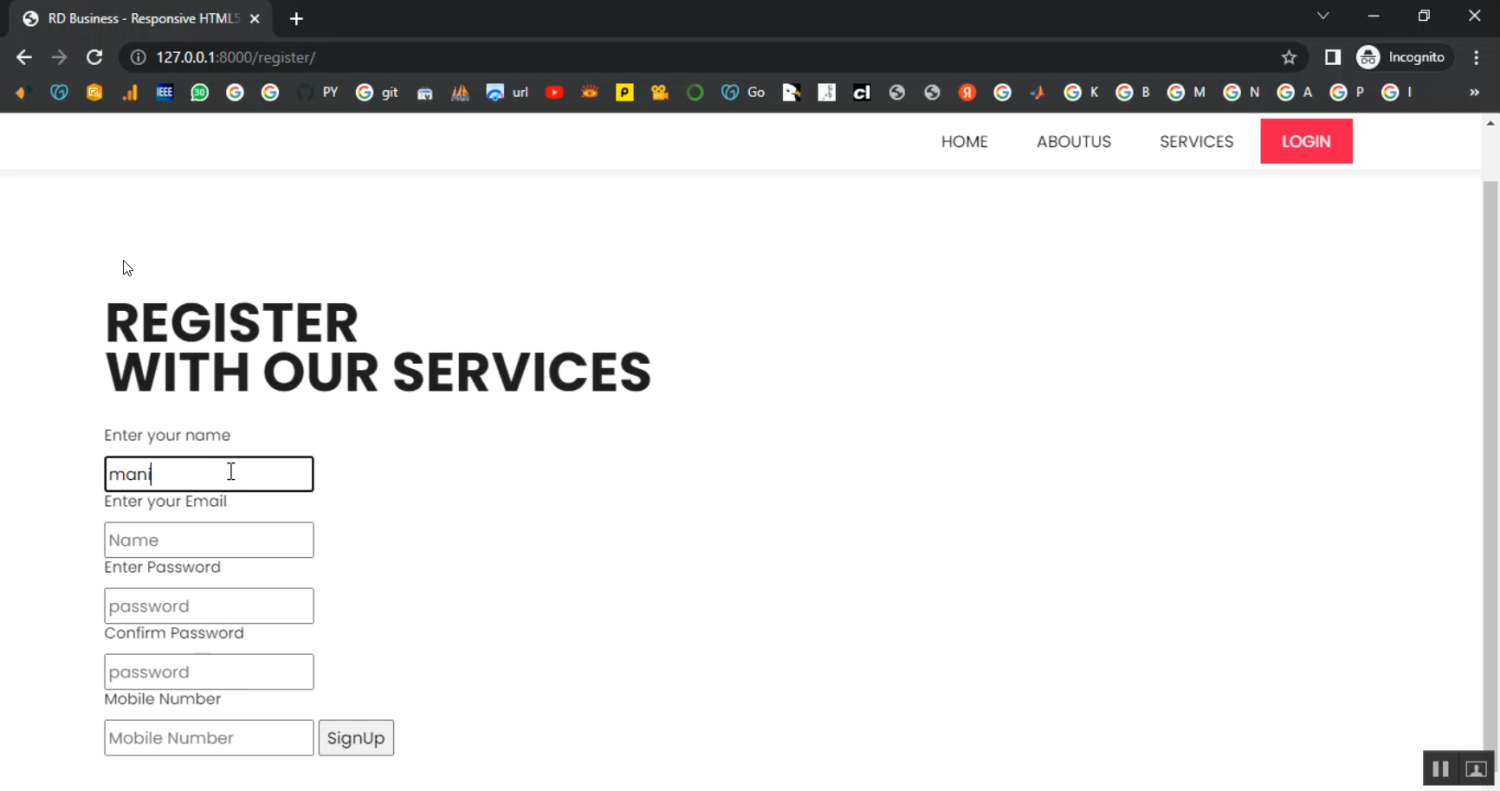The image size is (1500, 791).
Task: Click the 'Enter your name' label
Action: pos(167,435)
